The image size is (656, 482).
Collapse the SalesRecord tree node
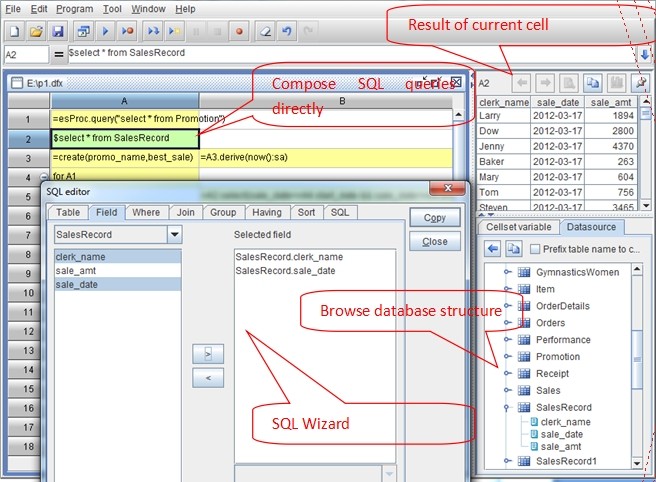507,407
